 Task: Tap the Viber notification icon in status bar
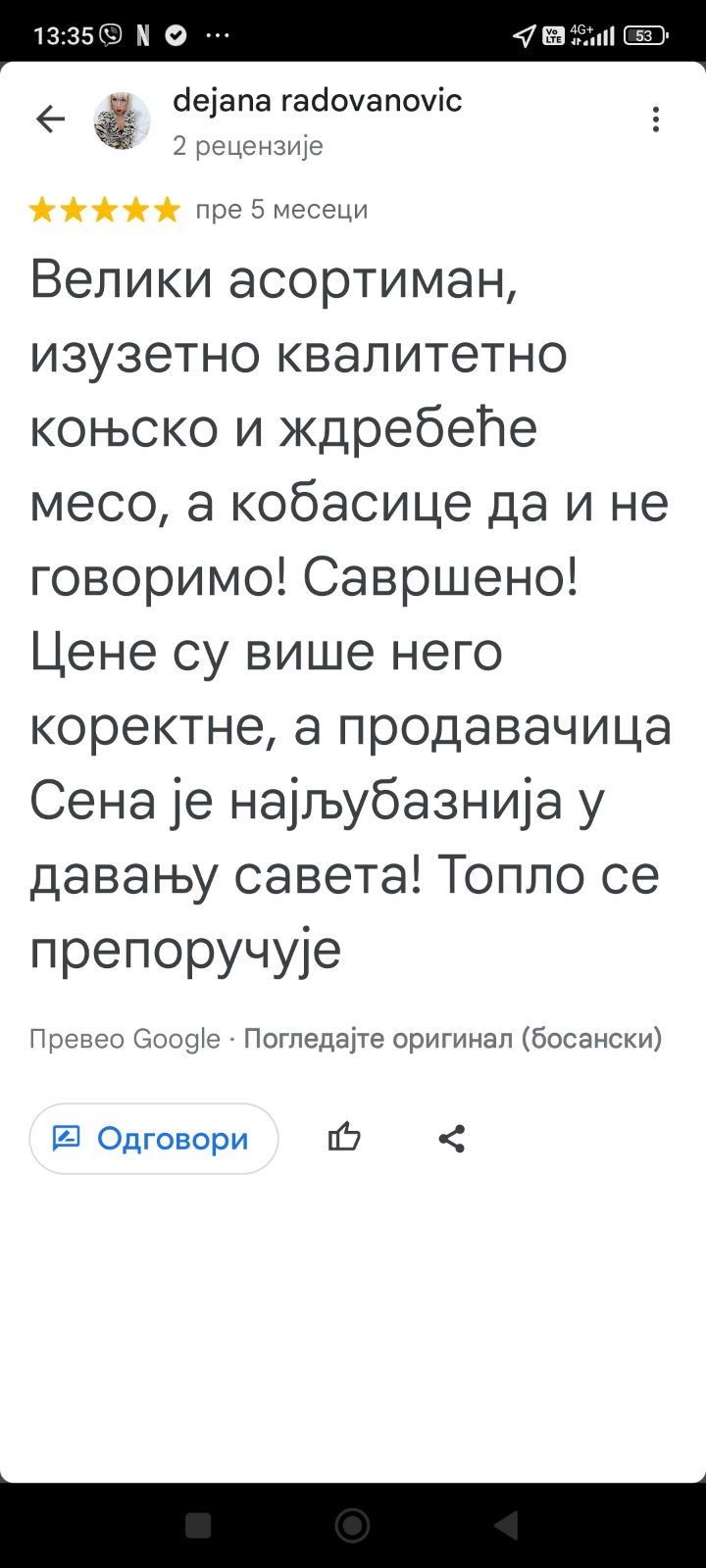111,35
